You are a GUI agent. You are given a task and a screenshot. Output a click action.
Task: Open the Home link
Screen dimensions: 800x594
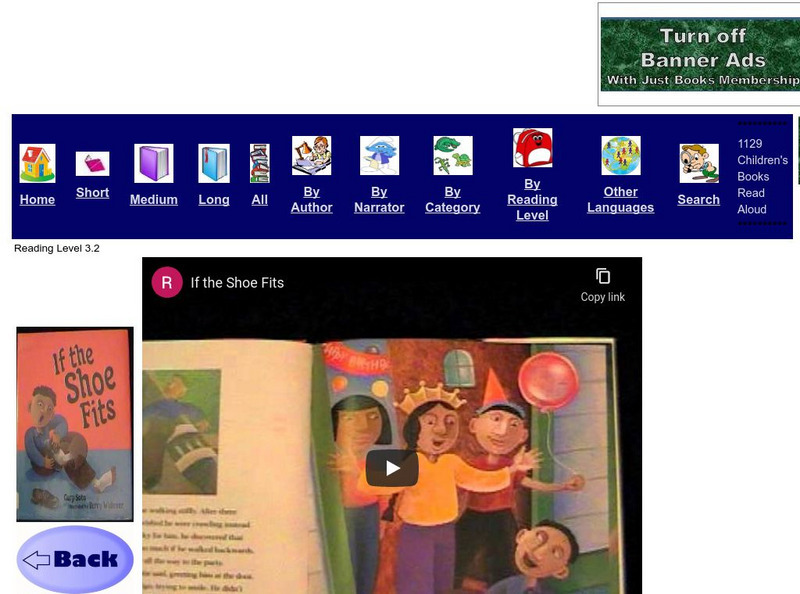(x=37, y=200)
